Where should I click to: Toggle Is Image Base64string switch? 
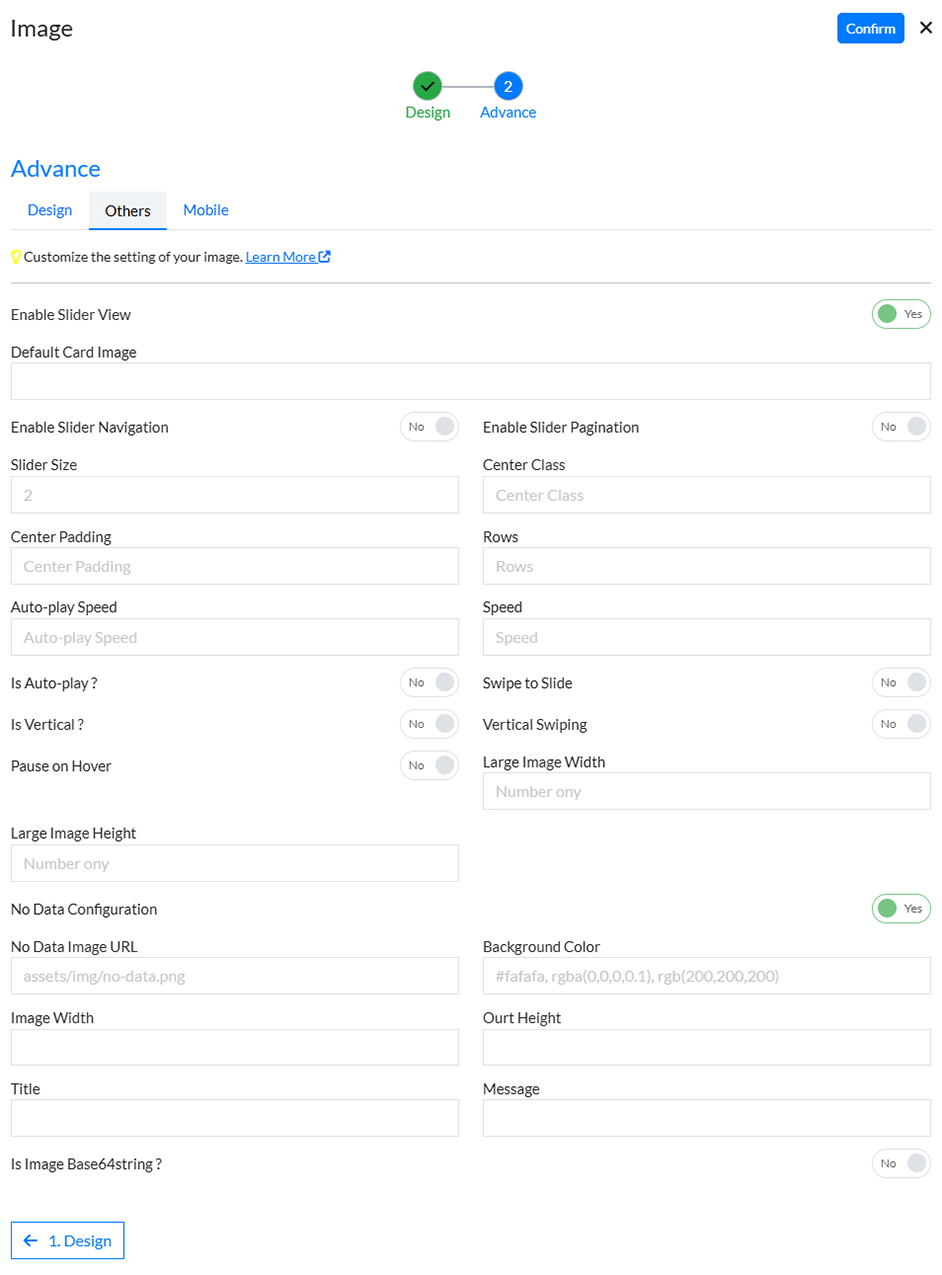click(x=900, y=1163)
